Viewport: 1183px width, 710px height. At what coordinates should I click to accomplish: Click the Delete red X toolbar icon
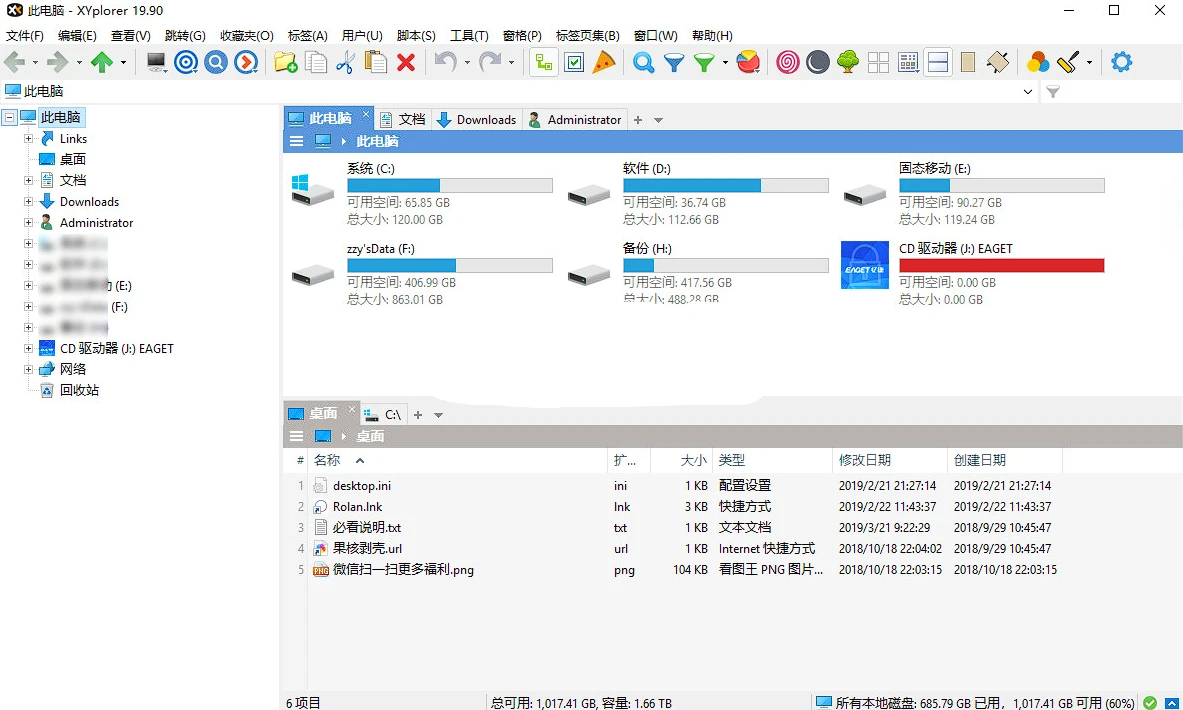[404, 62]
